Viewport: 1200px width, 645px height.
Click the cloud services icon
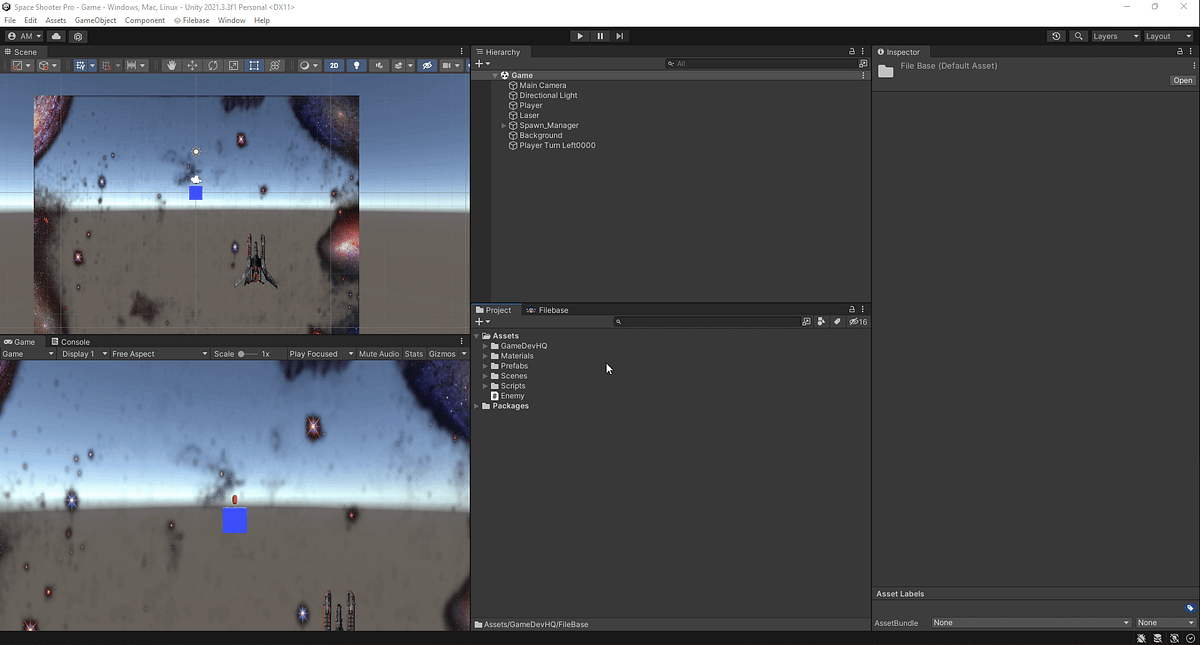click(56, 36)
